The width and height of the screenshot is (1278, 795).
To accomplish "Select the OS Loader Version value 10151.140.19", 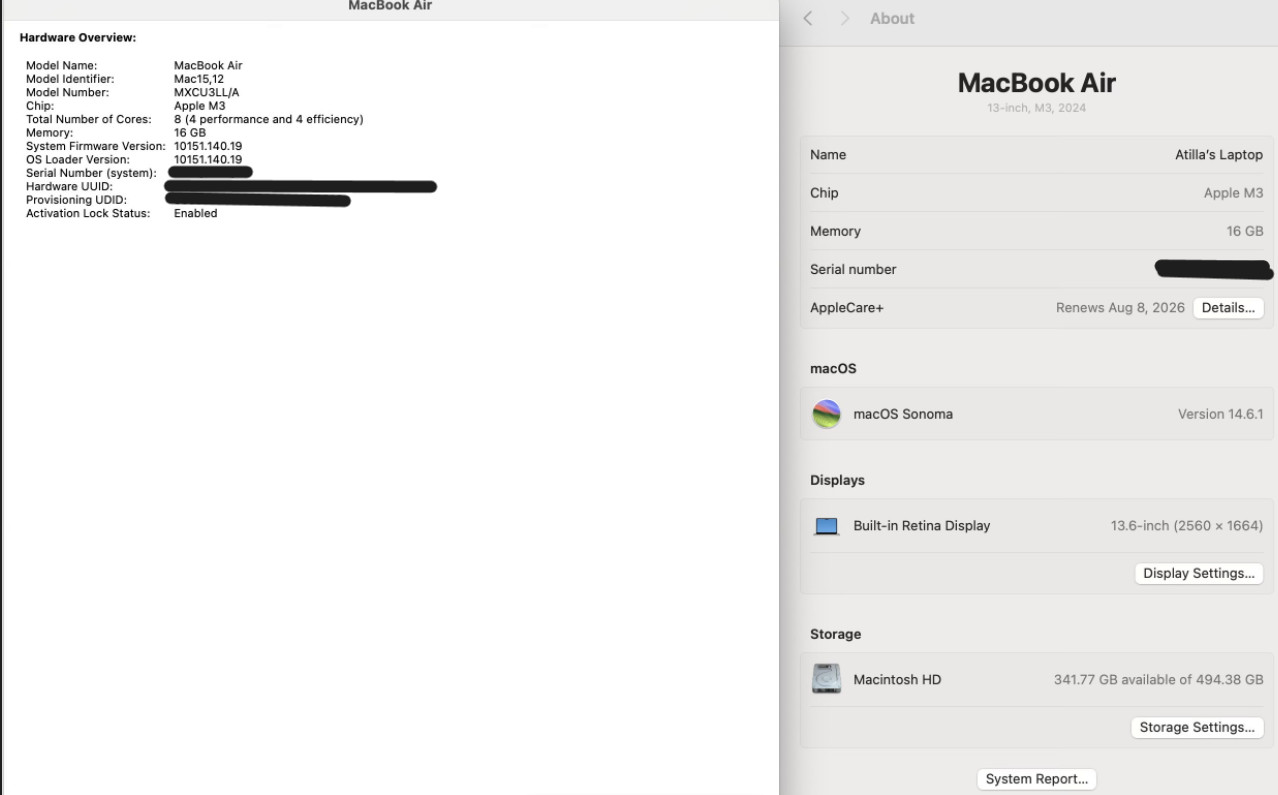I will pyautogui.click(x=208, y=159).
